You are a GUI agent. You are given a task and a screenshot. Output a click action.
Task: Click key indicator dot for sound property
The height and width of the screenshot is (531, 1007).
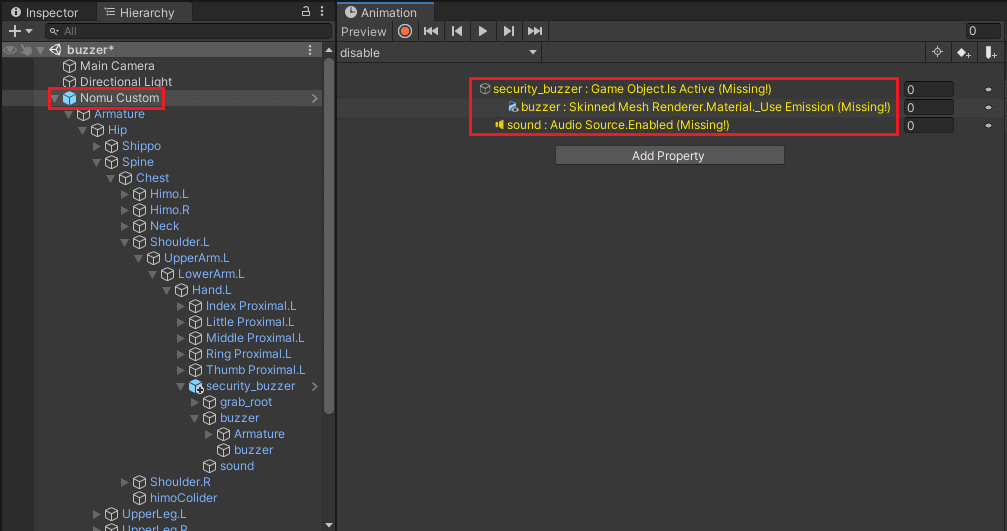[988, 125]
